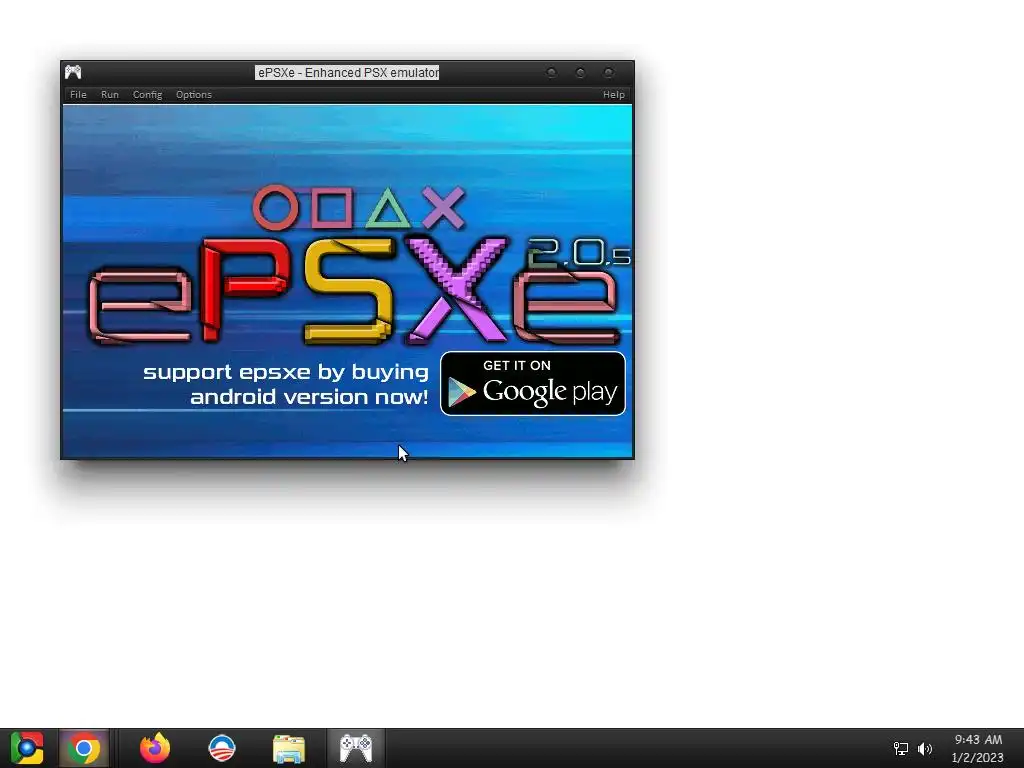This screenshot has height=768, width=1024.
Task: Open File Explorer from the taskbar
Action: pos(289,748)
